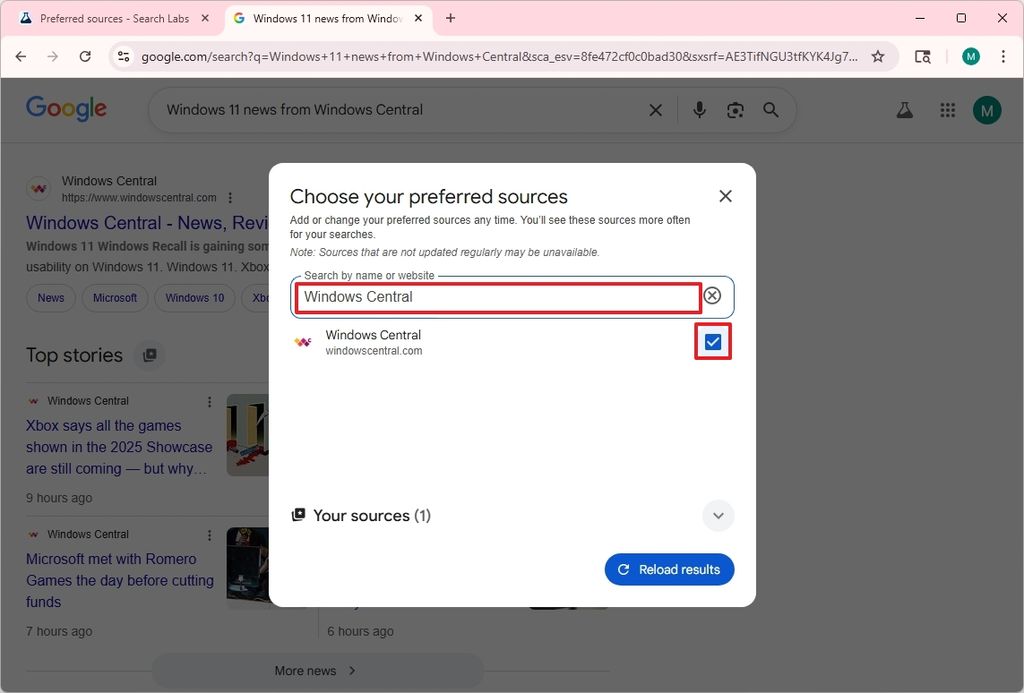Click the More news button
The width and height of the screenshot is (1024, 693).
[317, 671]
